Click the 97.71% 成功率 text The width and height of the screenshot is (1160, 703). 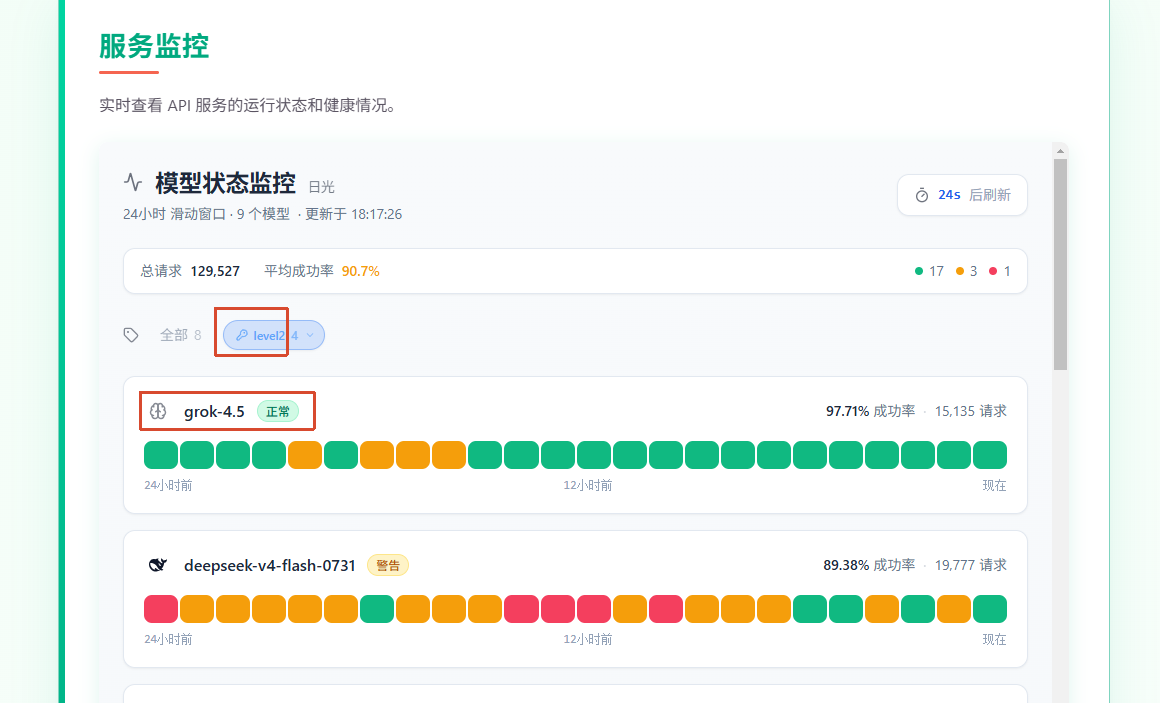tap(870, 411)
